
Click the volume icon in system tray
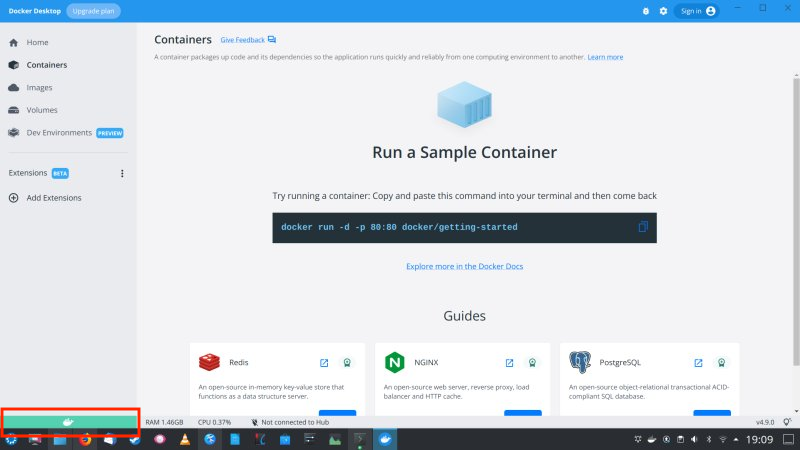tap(694, 439)
